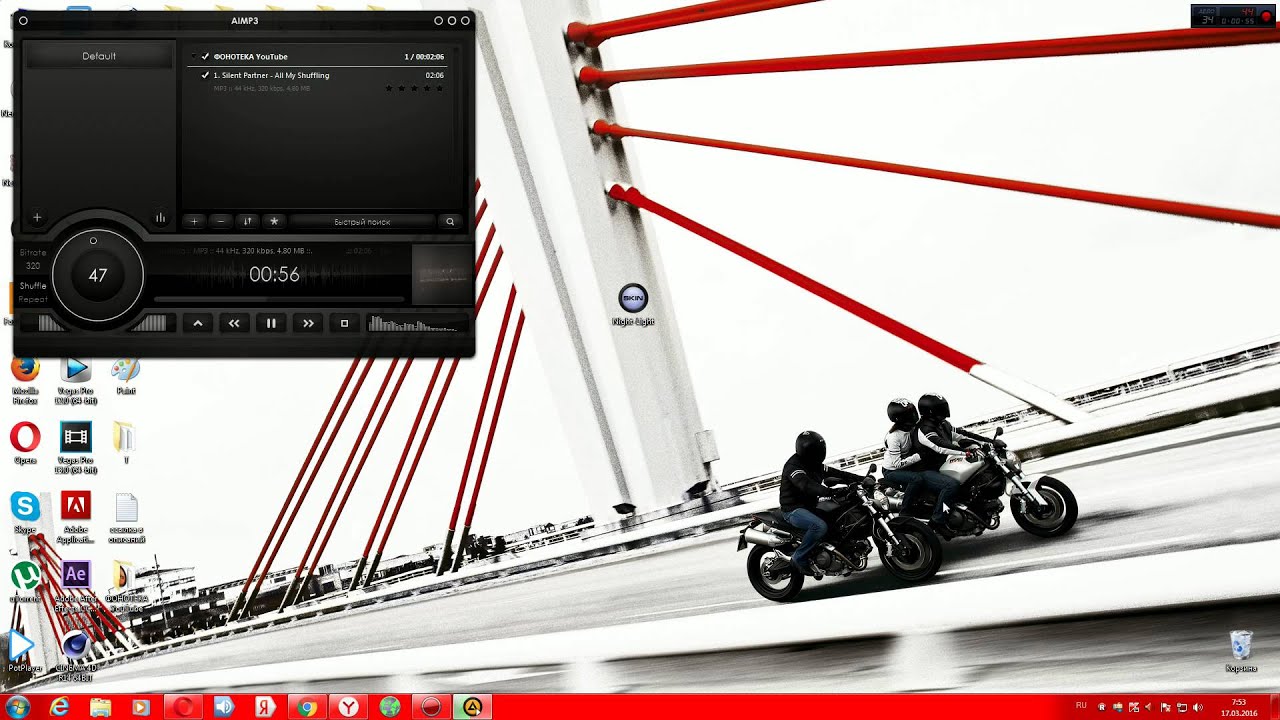Toggle Shuffle mode
Screen dimensions: 1280x720
[x=33, y=286]
